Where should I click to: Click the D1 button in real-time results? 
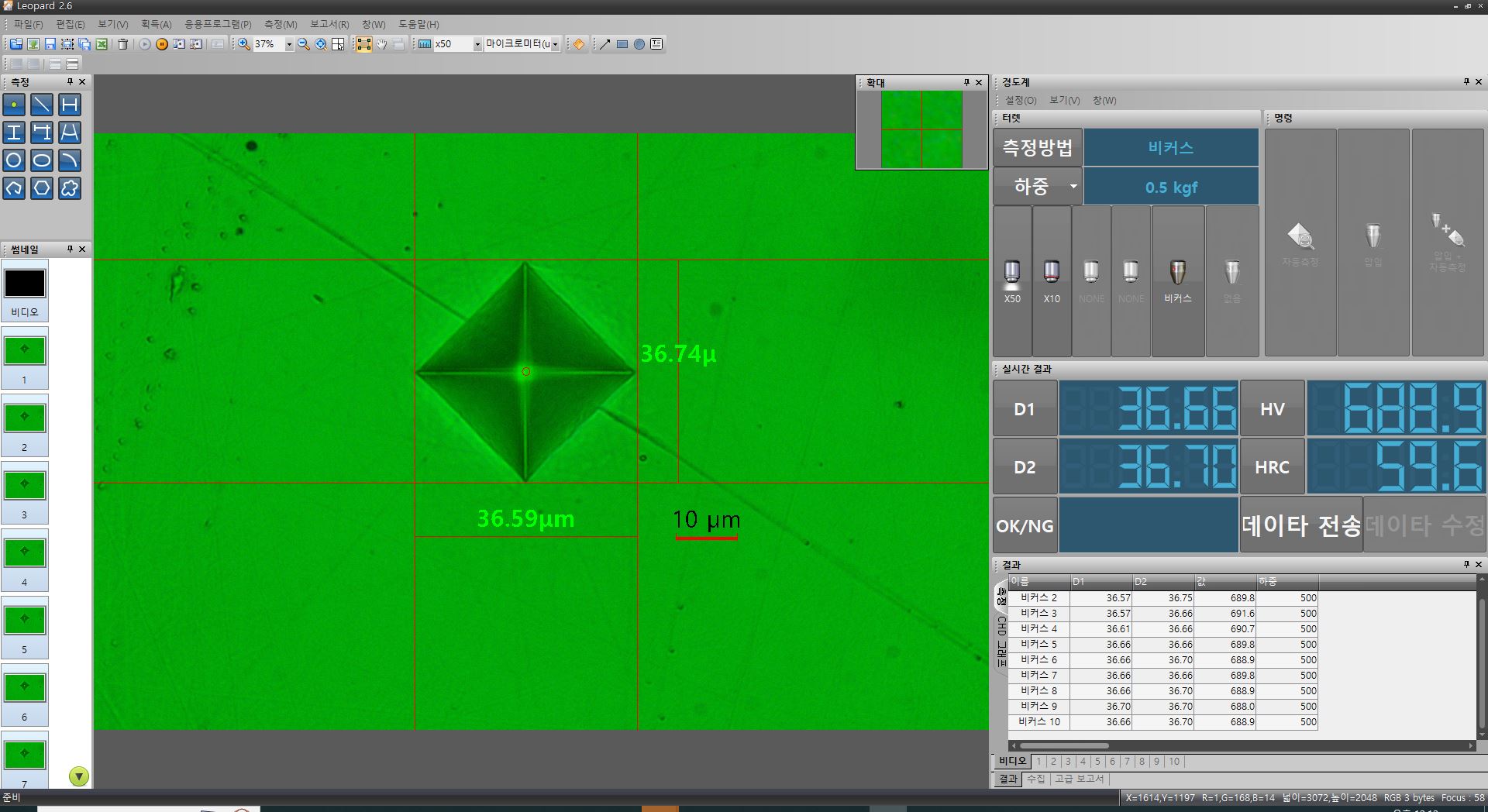pyautogui.click(x=1025, y=408)
